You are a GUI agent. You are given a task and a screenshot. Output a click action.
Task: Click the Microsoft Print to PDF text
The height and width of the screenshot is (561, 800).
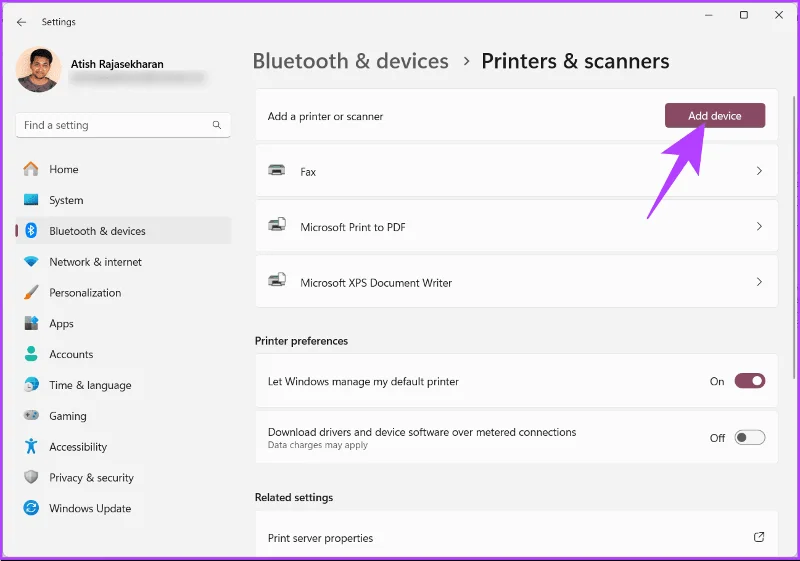coord(353,227)
